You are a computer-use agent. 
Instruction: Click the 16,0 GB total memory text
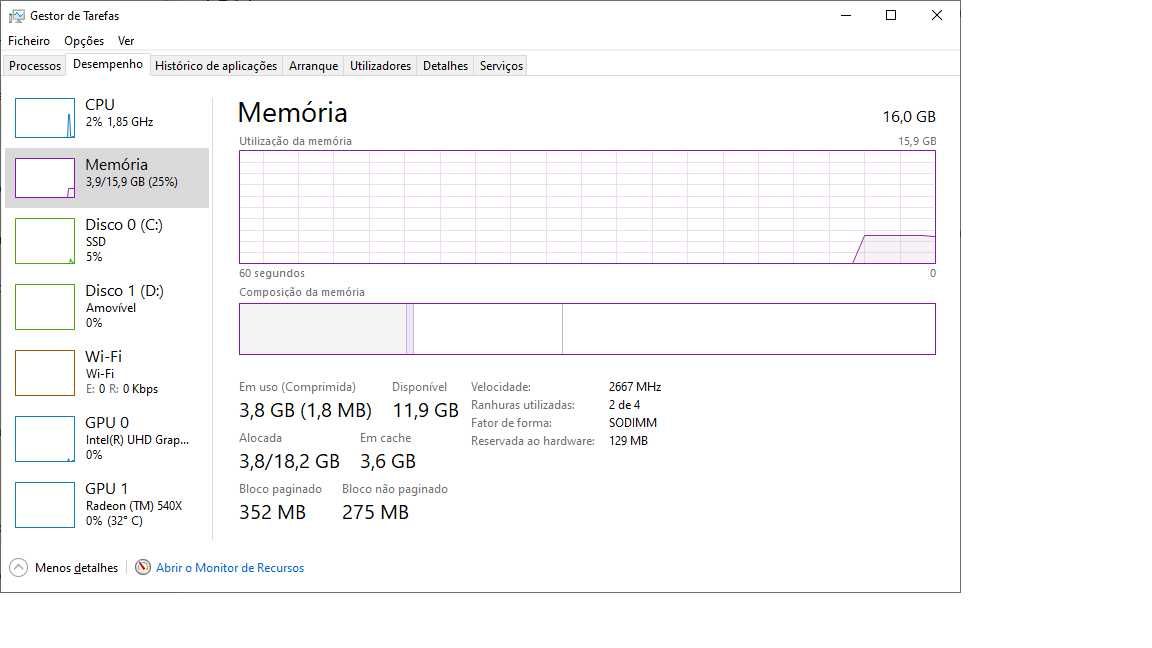pos(909,117)
